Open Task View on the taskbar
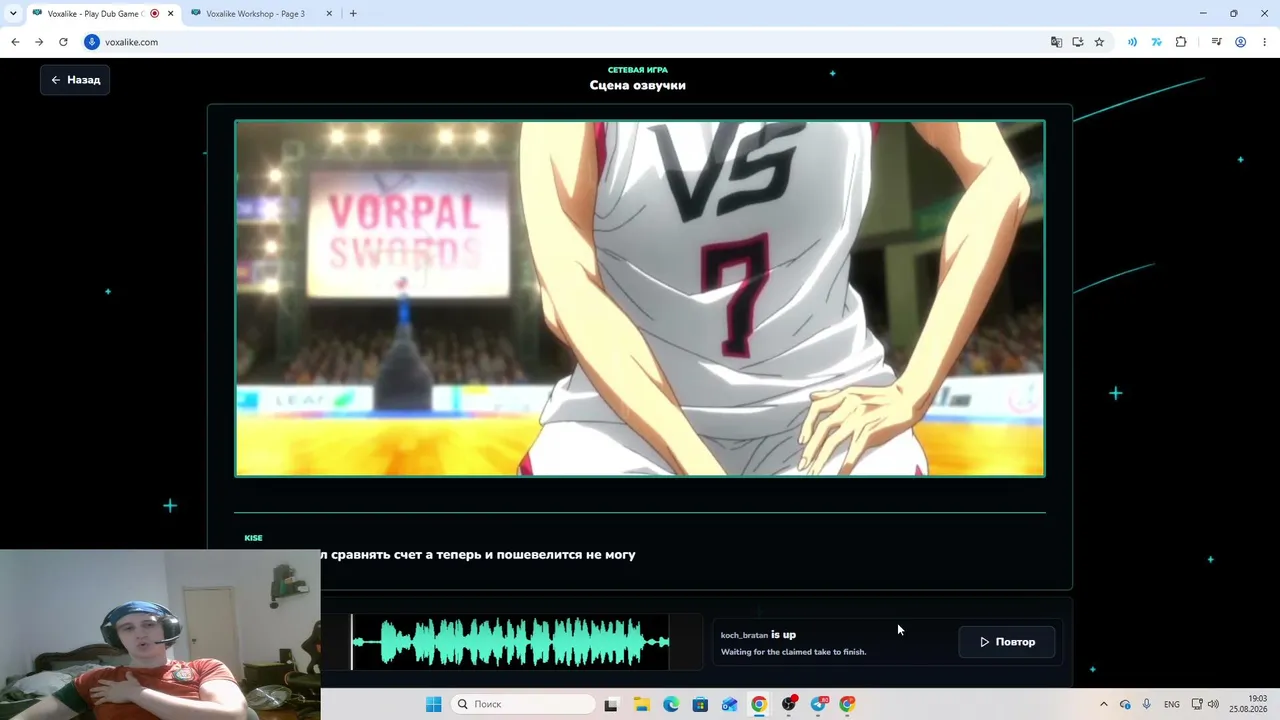Screen dimensions: 1280x720 tap(611, 704)
